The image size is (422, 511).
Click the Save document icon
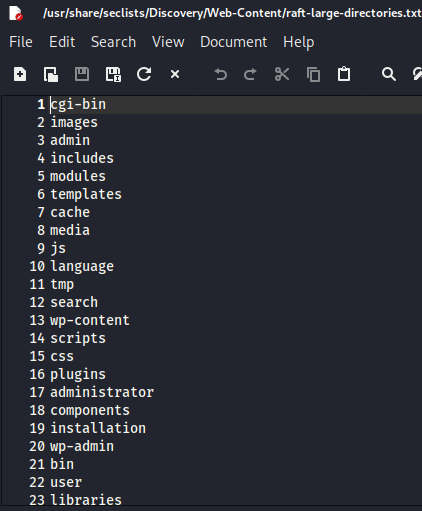[x=82, y=74]
